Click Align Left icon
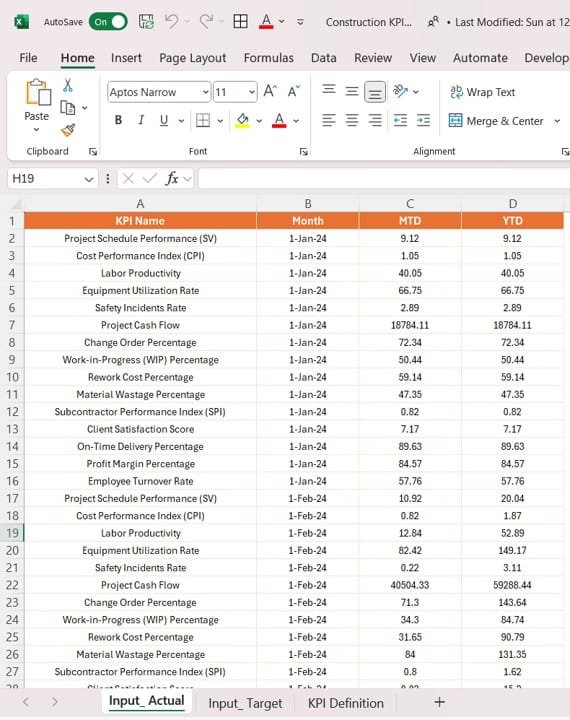 (x=329, y=120)
